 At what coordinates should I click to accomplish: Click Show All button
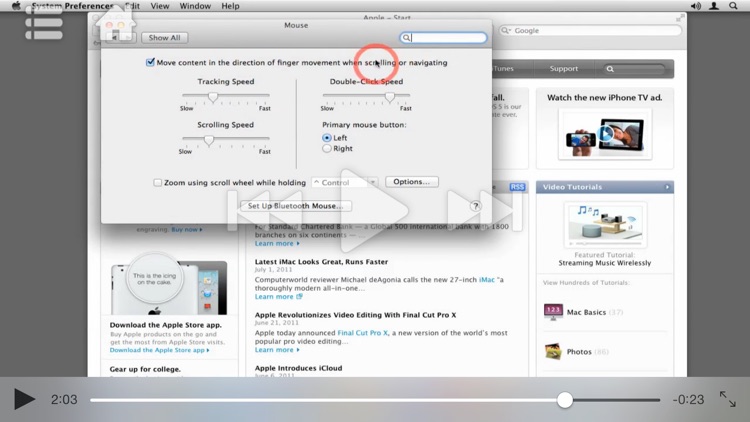(165, 38)
